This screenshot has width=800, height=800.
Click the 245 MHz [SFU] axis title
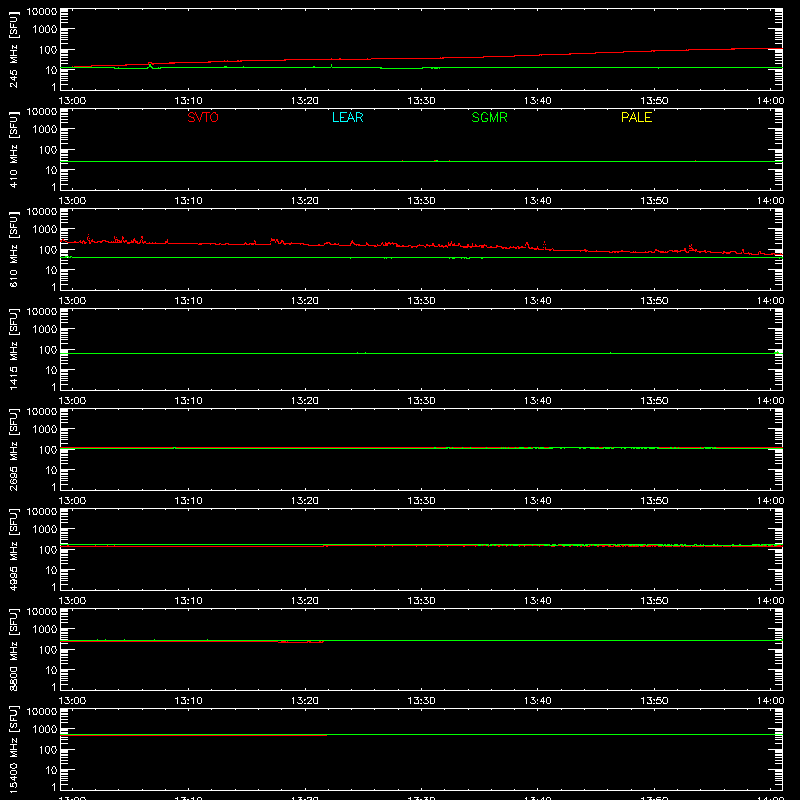(14, 49)
